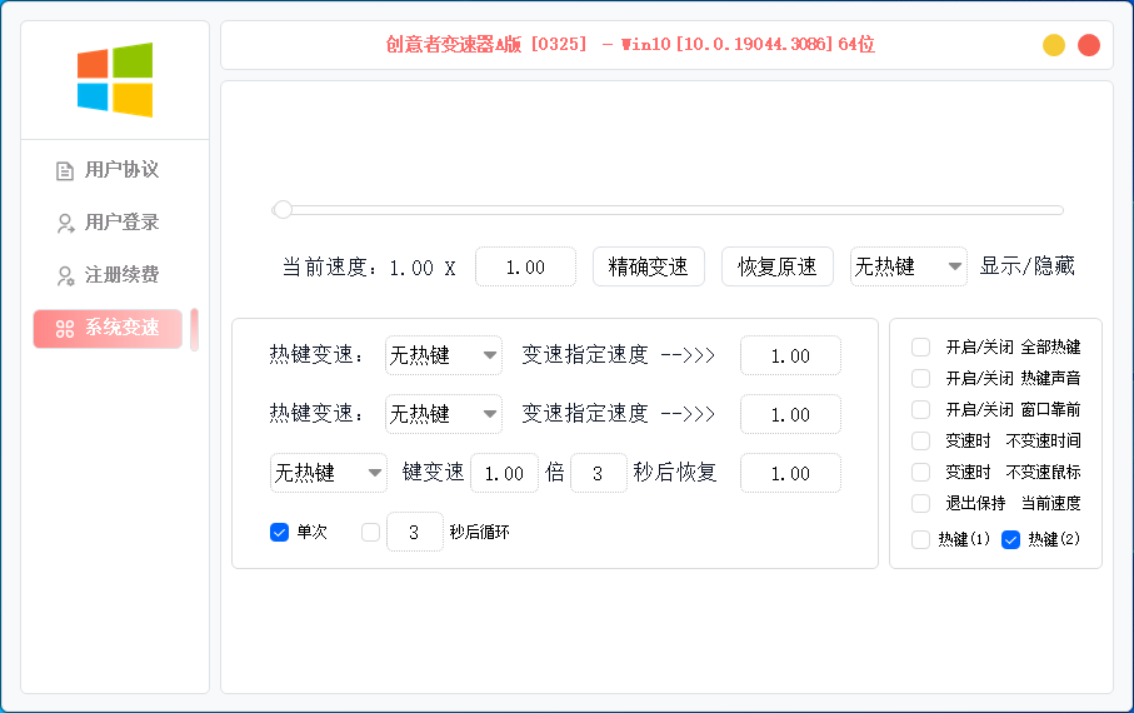Click the Windows logo in the sidebar
This screenshot has height=713, width=1134.
(115, 80)
